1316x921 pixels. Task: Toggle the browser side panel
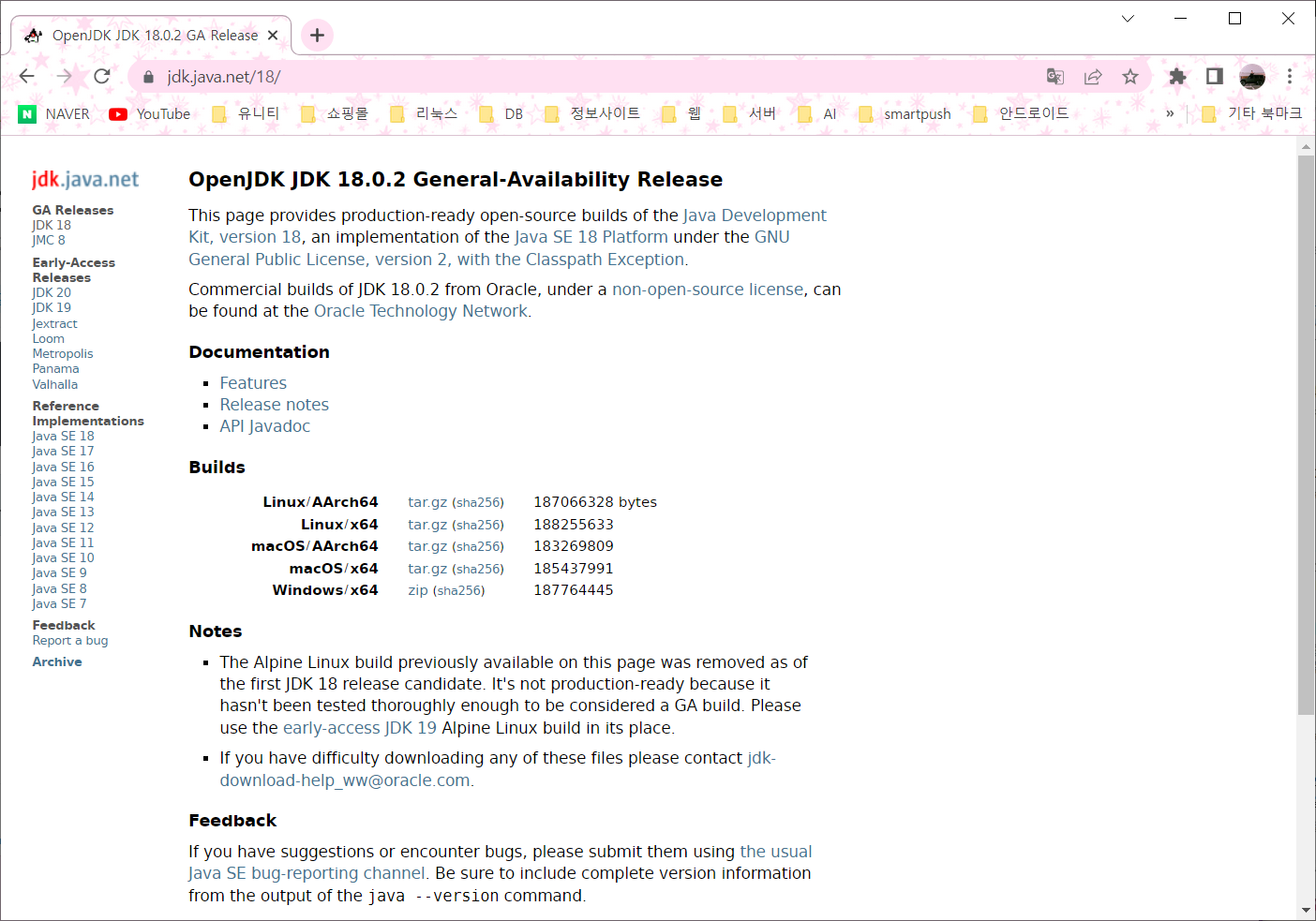(x=1215, y=77)
